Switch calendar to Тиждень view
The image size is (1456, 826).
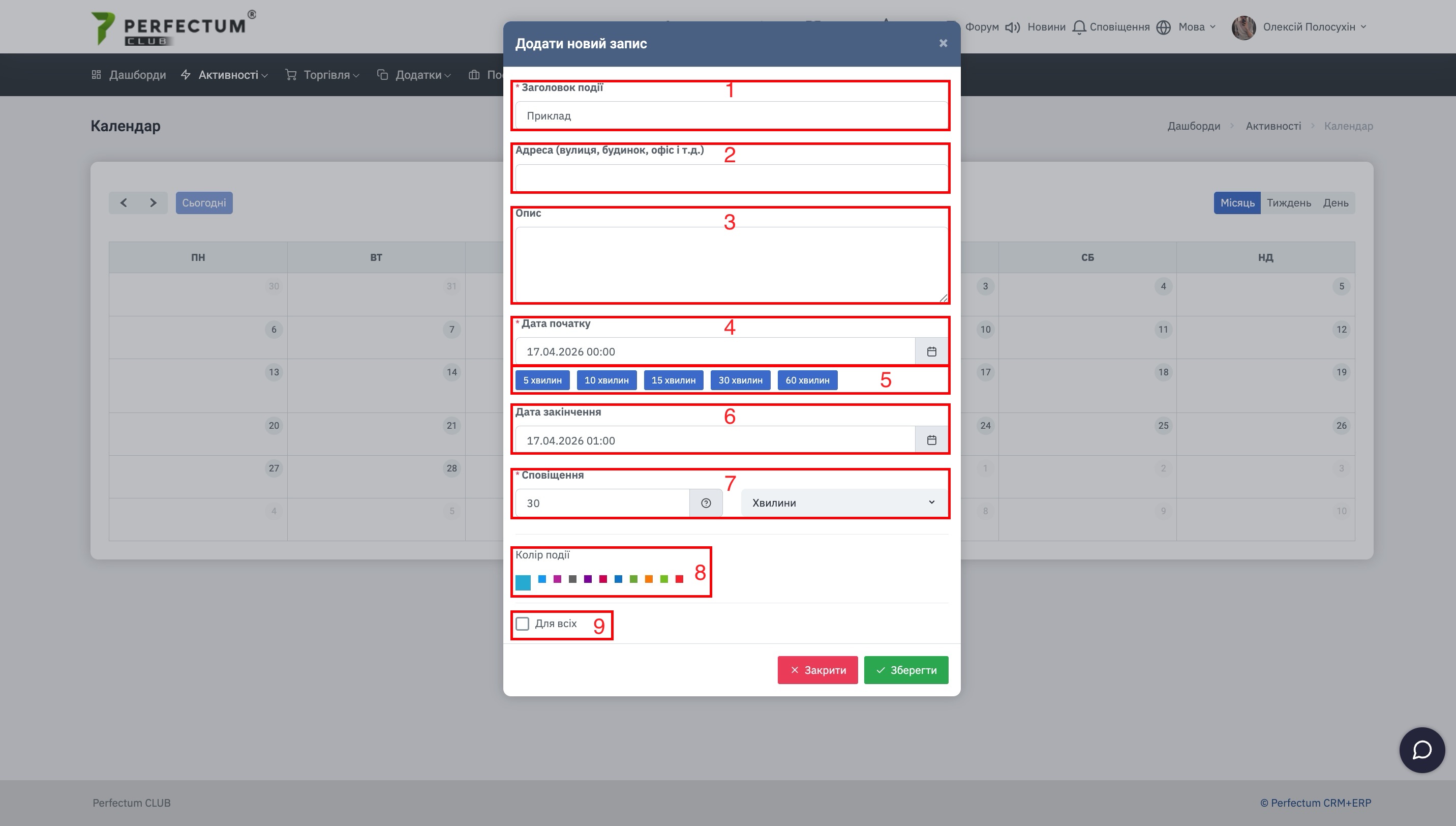point(1288,203)
